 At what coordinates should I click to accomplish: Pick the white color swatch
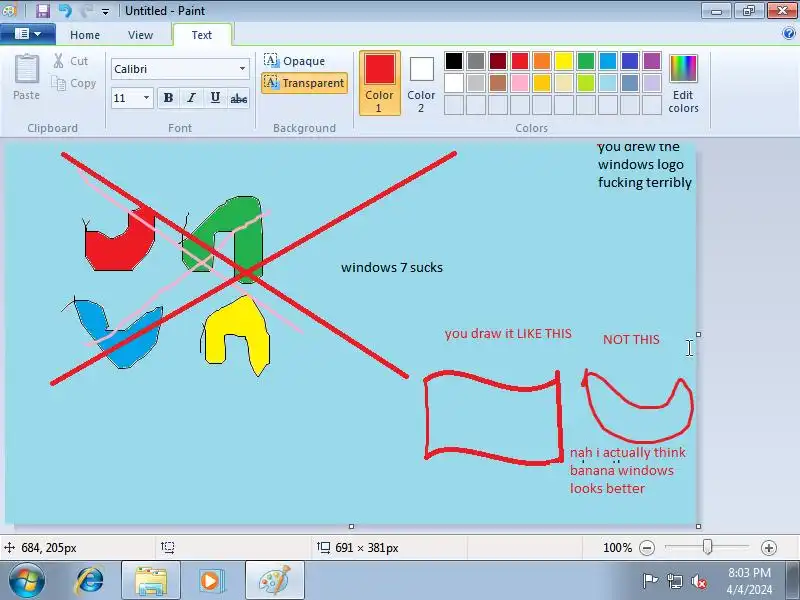point(454,83)
